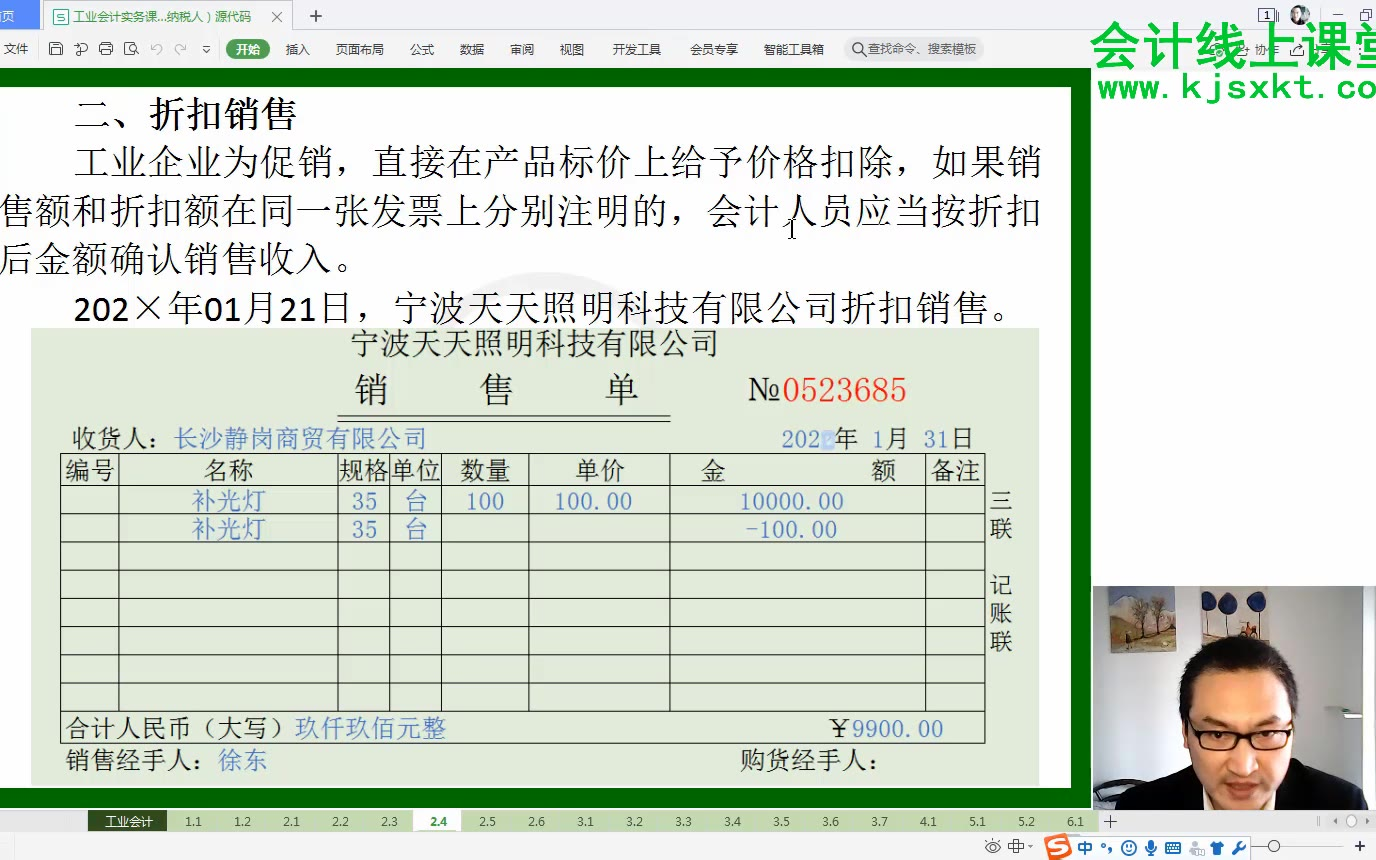Add a new sheet with plus button
This screenshot has height=860, width=1376.
(x=1110, y=821)
